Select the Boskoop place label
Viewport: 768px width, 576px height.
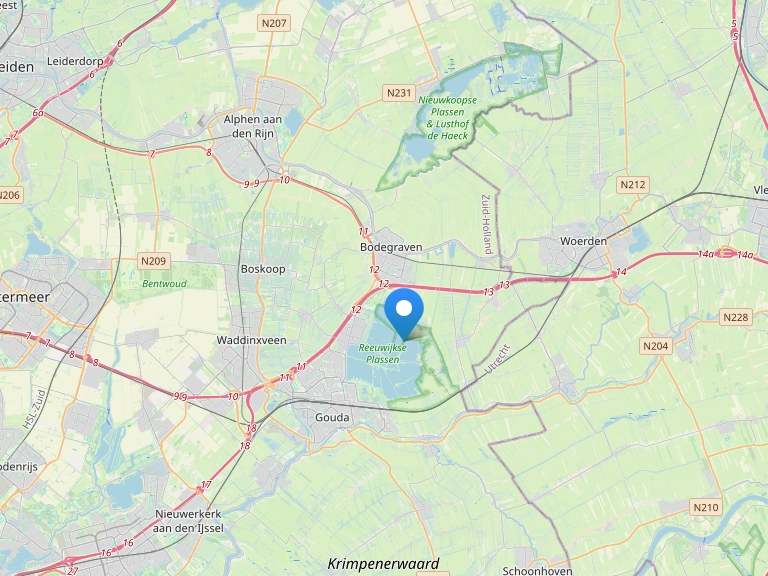pos(263,269)
